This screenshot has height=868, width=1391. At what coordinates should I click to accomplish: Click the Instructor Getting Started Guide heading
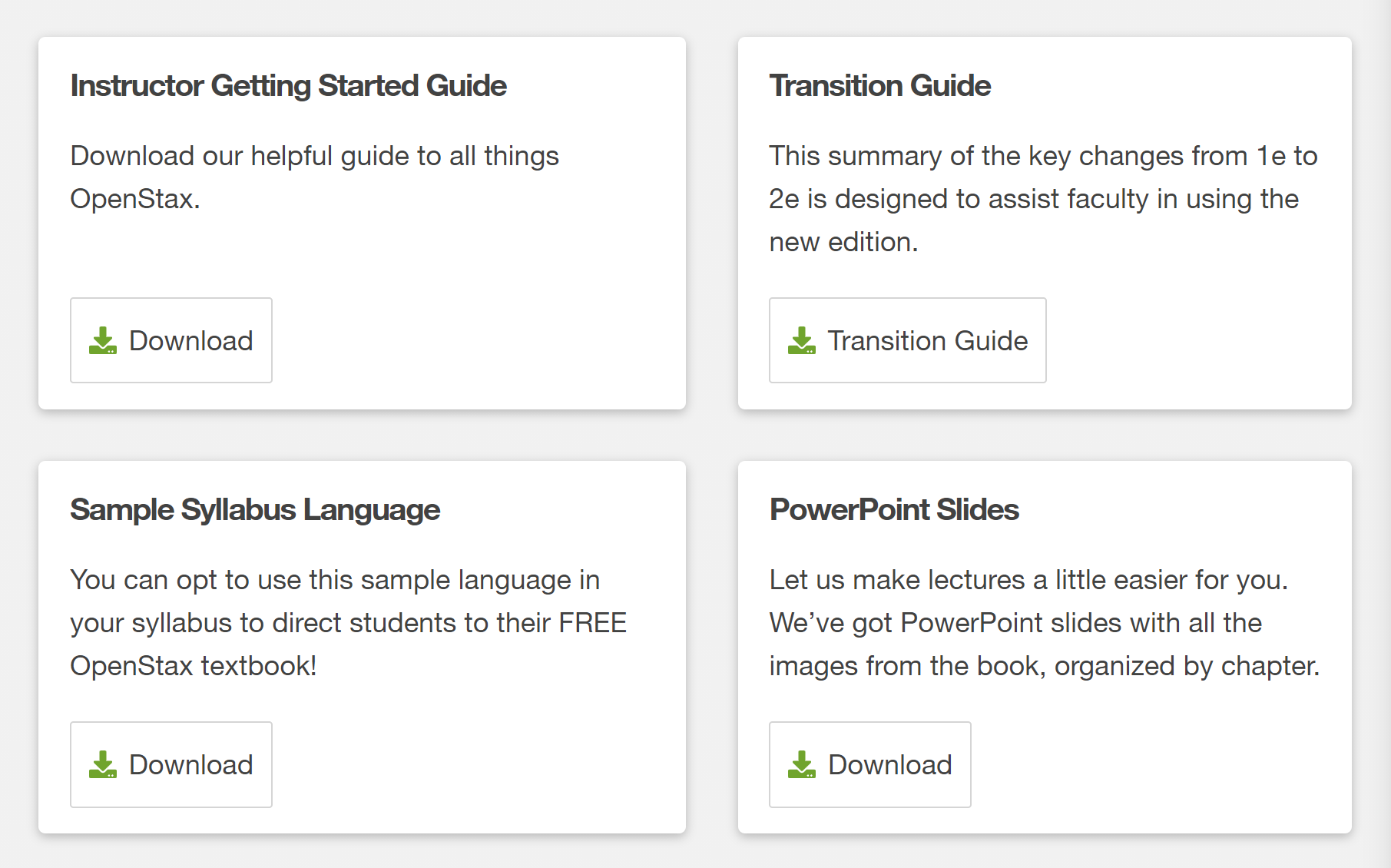pyautogui.click(x=288, y=85)
